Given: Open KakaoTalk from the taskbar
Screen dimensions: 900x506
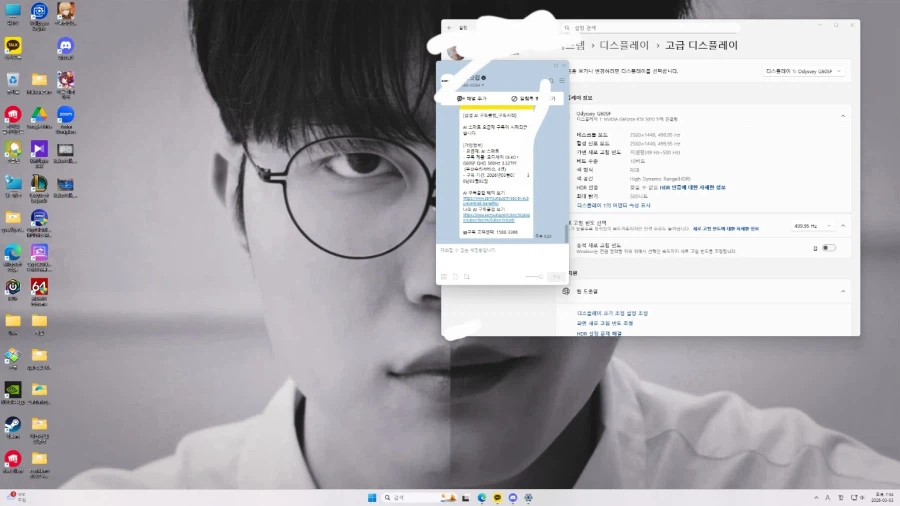Looking at the screenshot, I should [x=497, y=497].
